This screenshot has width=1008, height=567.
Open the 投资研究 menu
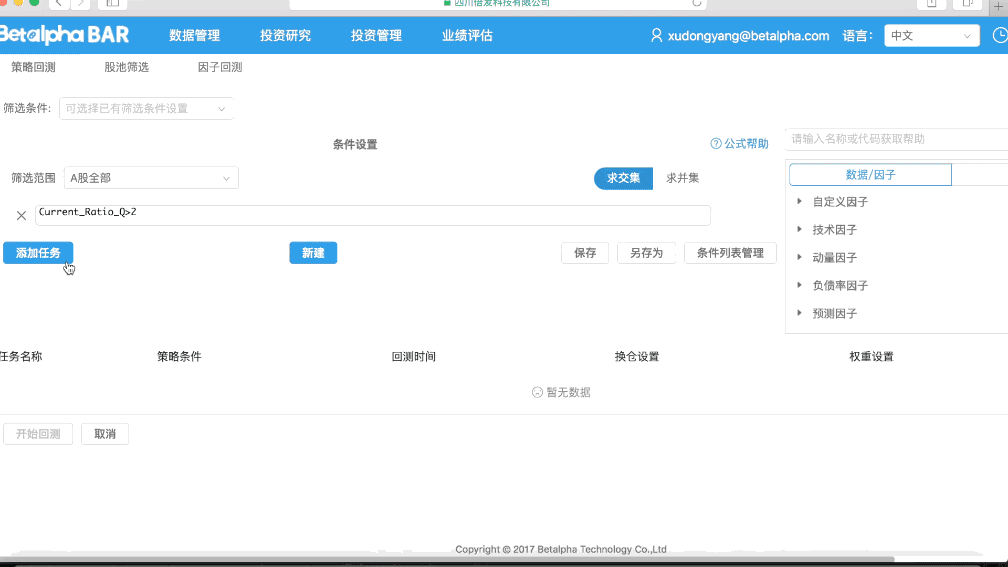pyautogui.click(x=285, y=35)
